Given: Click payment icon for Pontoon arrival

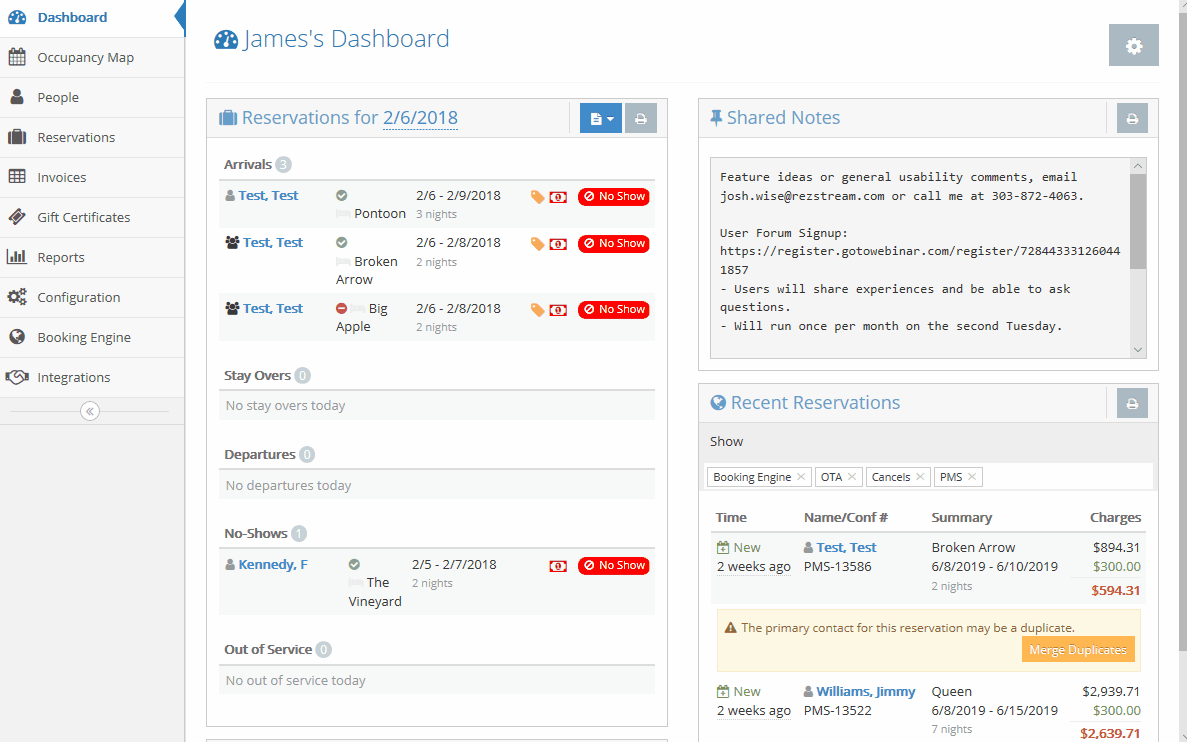Looking at the screenshot, I should (x=558, y=197).
